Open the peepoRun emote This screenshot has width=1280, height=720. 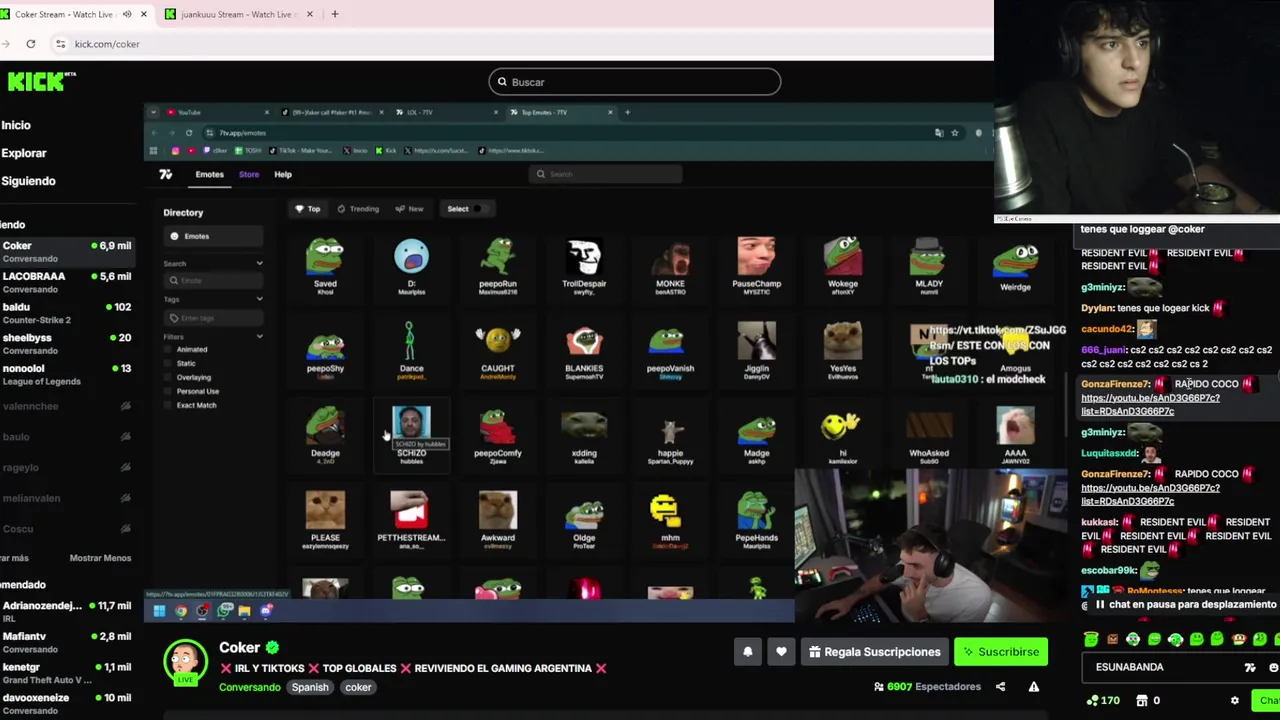tap(498, 266)
